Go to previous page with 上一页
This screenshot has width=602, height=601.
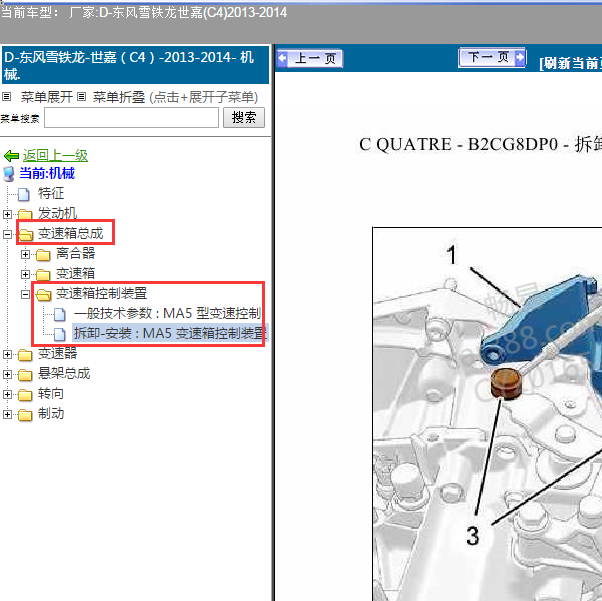click(309, 59)
